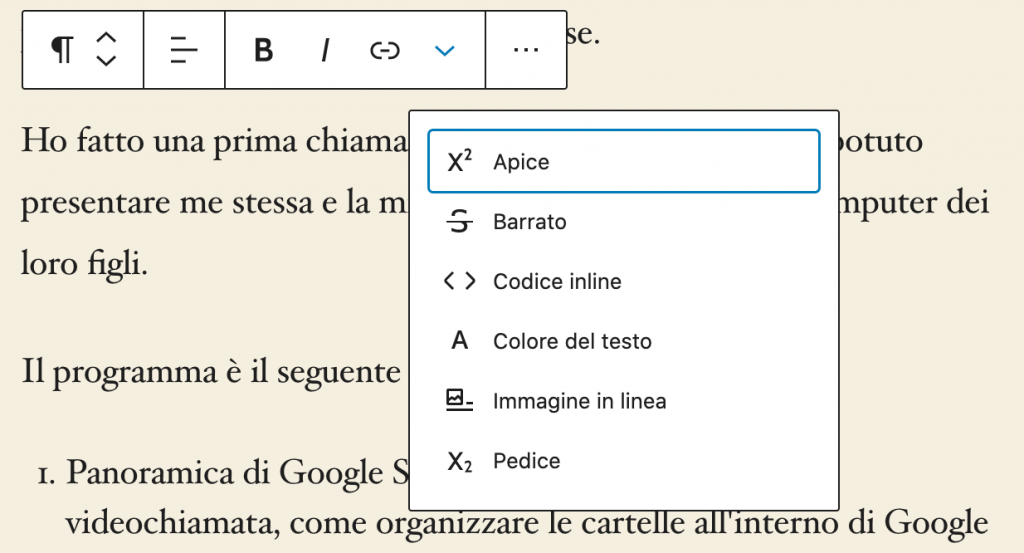Click the paragraph text "loro figli."
This screenshot has width=1024, height=553.
(84, 264)
